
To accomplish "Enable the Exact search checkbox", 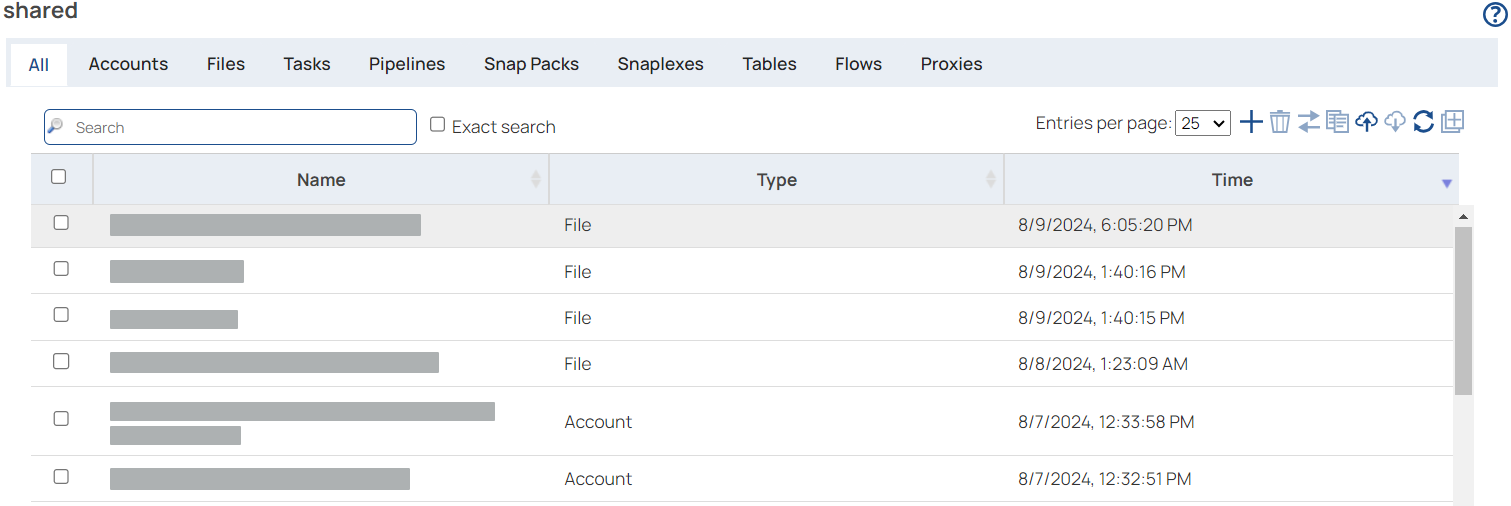I will (x=438, y=125).
